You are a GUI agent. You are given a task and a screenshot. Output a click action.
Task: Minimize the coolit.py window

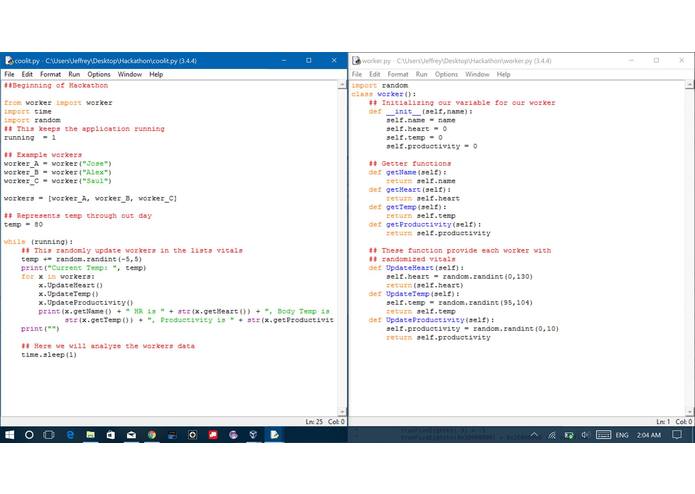[x=284, y=60]
